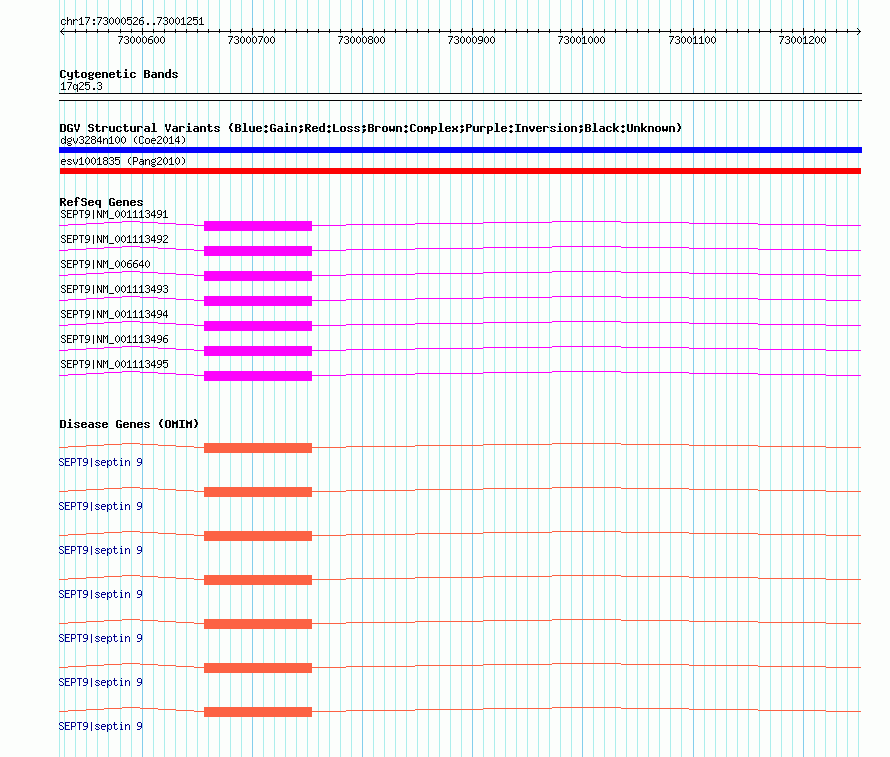Screen dimensions: 890x757
Task: Click the SEPT9|NM_001113492 transcript label
Action: [114, 239]
